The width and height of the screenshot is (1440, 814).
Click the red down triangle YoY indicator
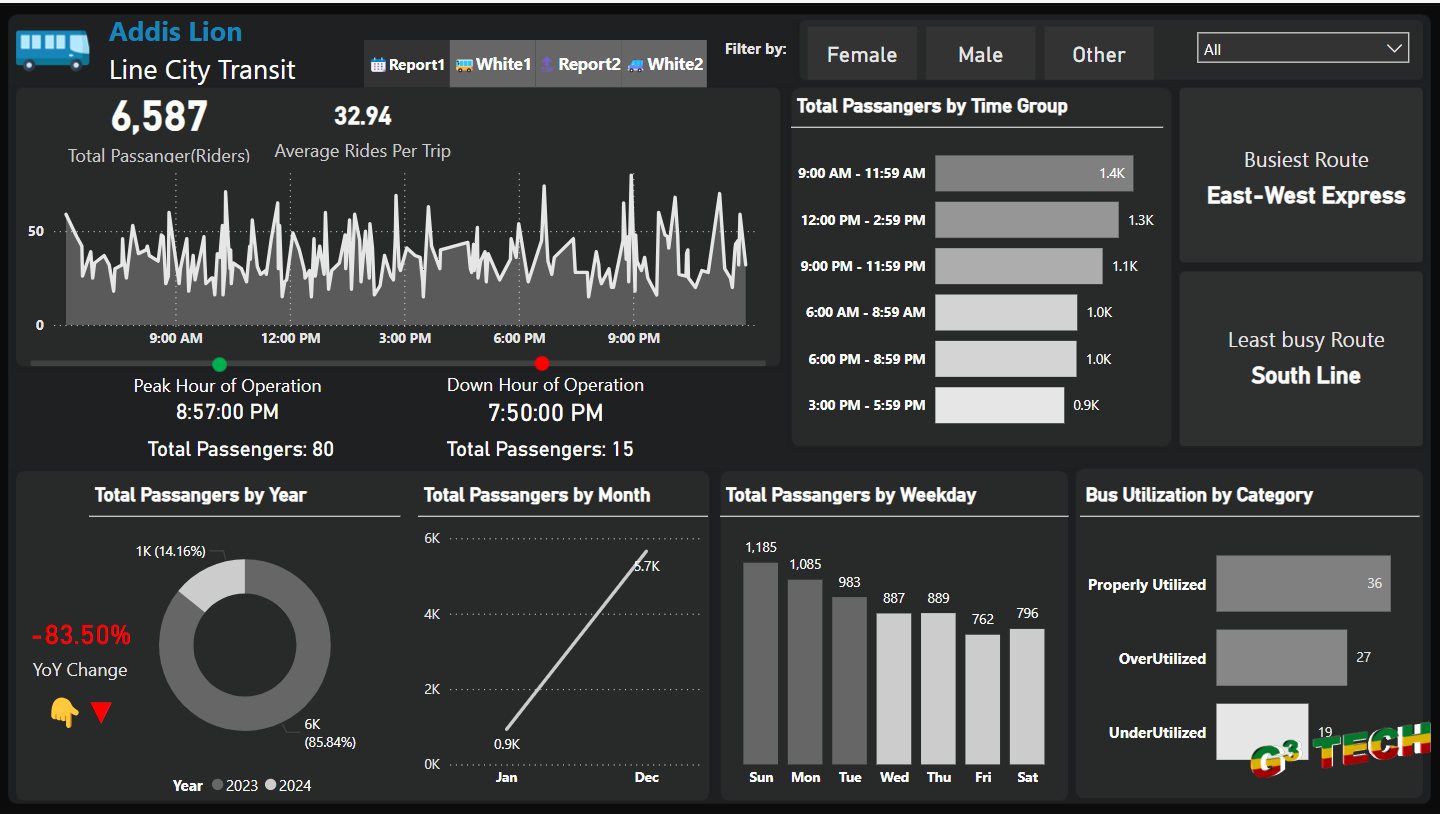click(x=101, y=713)
